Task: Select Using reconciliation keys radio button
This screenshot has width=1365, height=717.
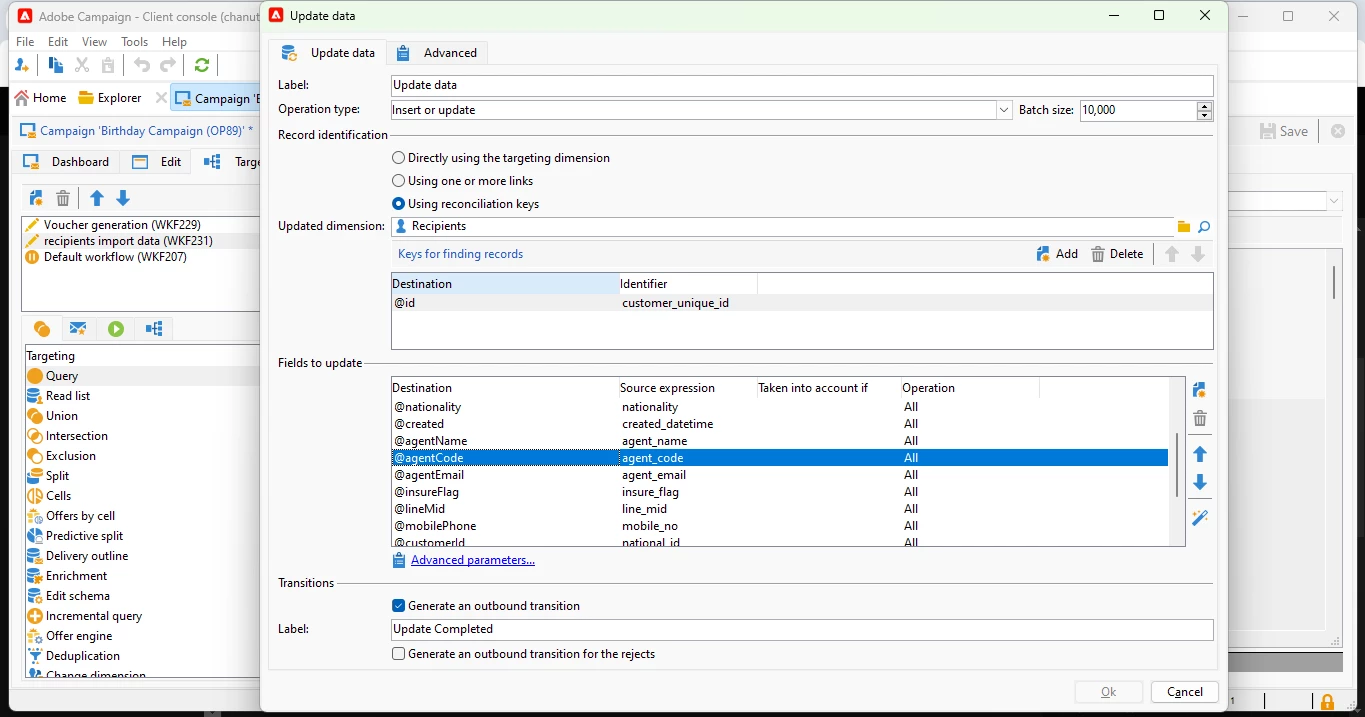Action: point(399,204)
